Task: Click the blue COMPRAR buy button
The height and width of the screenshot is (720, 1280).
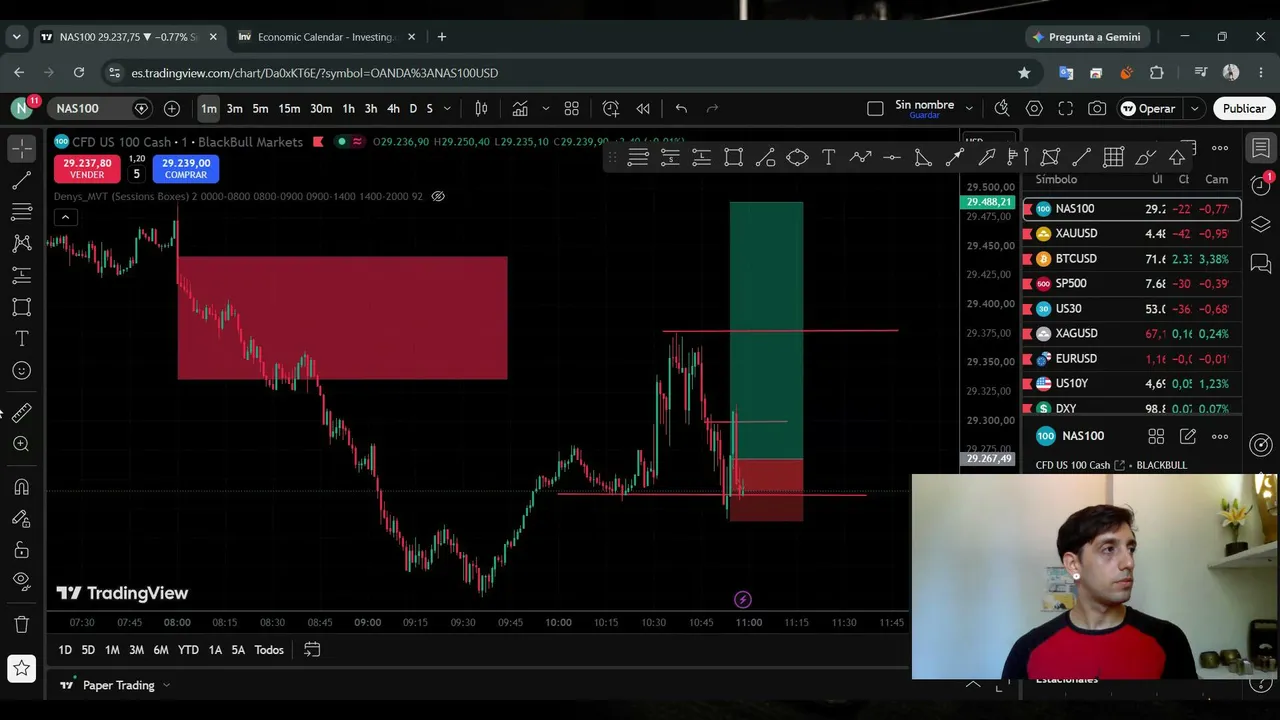Action: coord(186,168)
